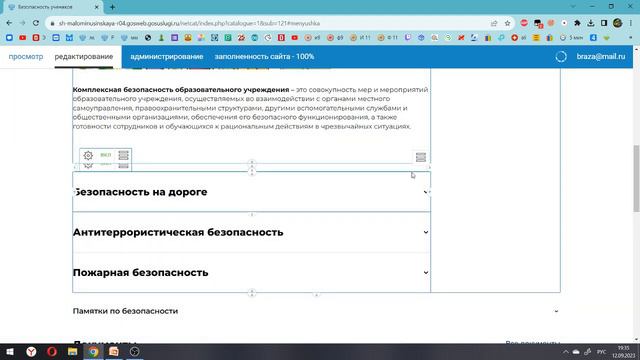Go back to previous page

point(9,23)
